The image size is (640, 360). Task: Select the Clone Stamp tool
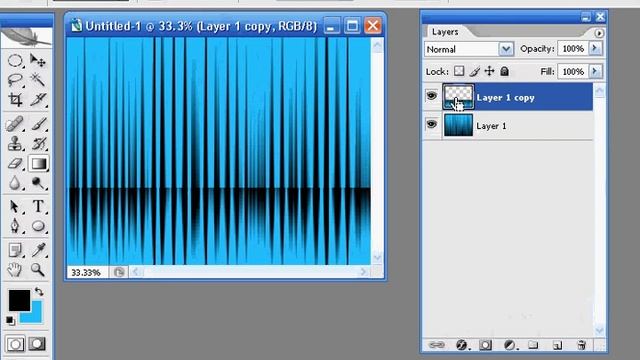coord(15,144)
